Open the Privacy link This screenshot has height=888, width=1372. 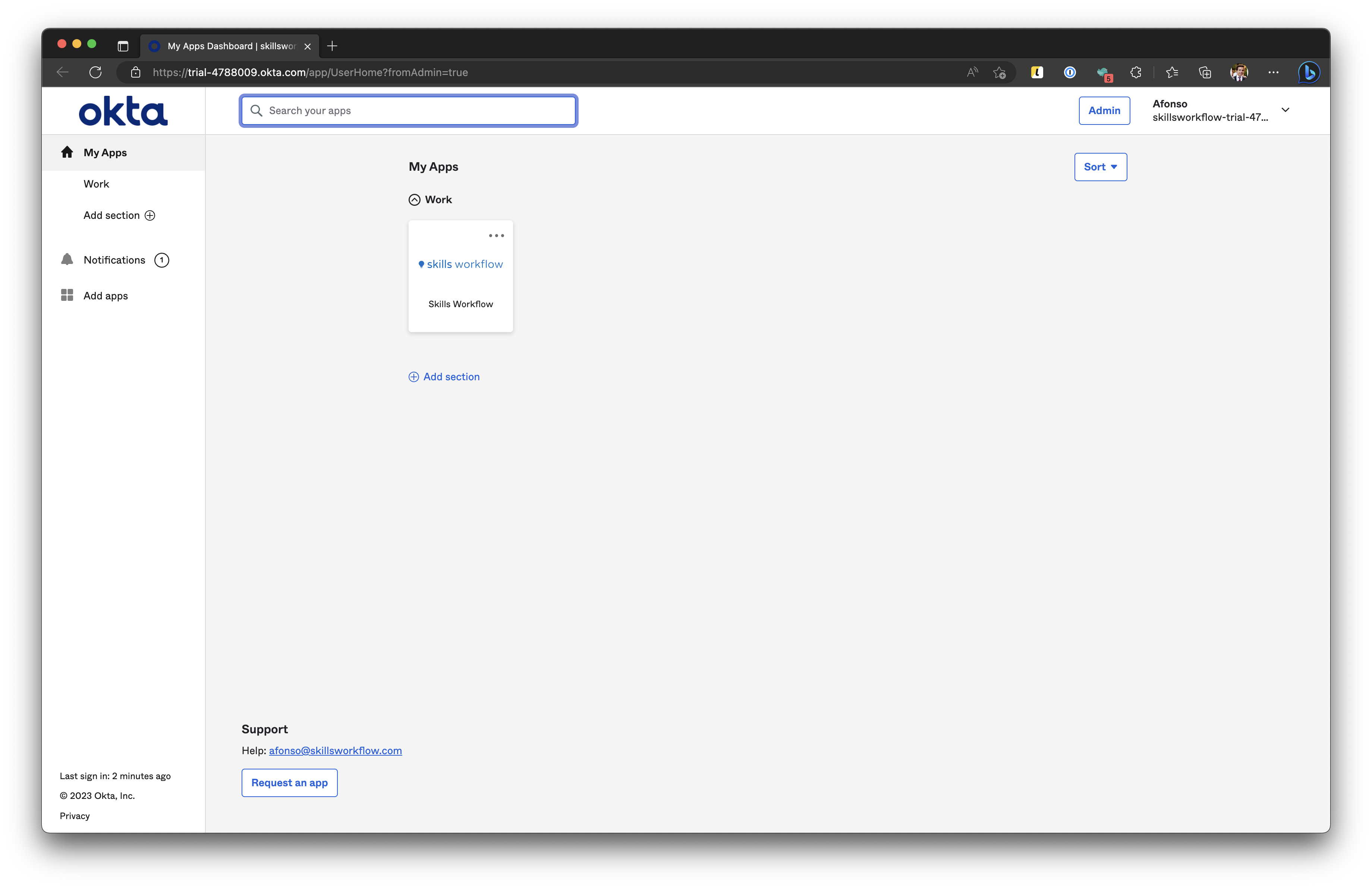click(75, 815)
